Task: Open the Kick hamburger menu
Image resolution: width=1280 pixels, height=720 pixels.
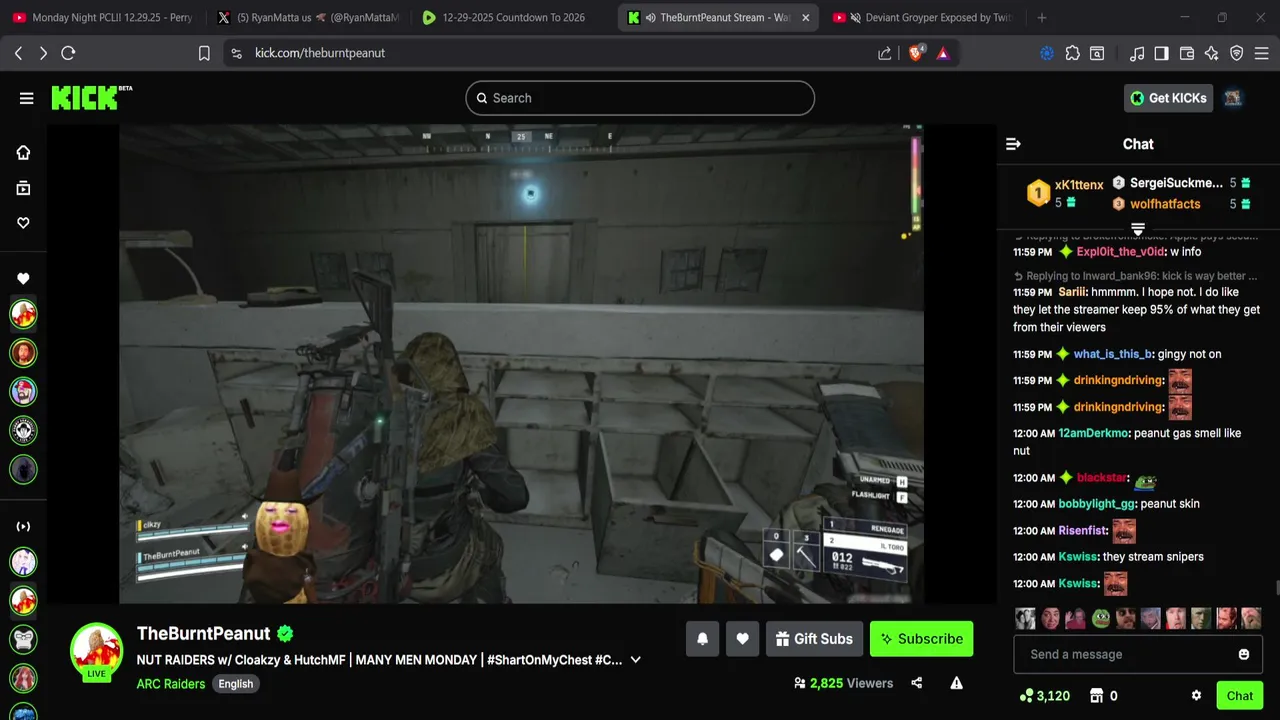Action: pyautogui.click(x=26, y=98)
